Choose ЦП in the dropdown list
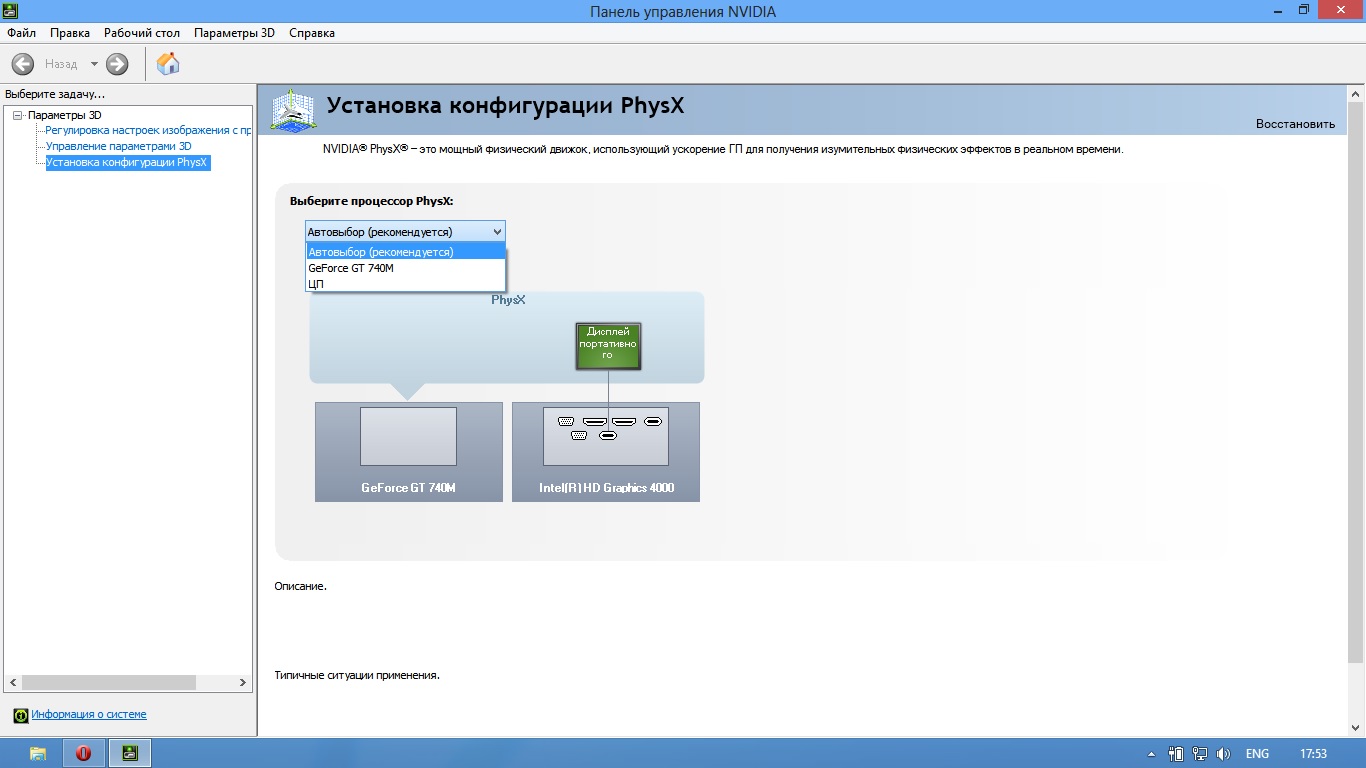 coord(406,284)
